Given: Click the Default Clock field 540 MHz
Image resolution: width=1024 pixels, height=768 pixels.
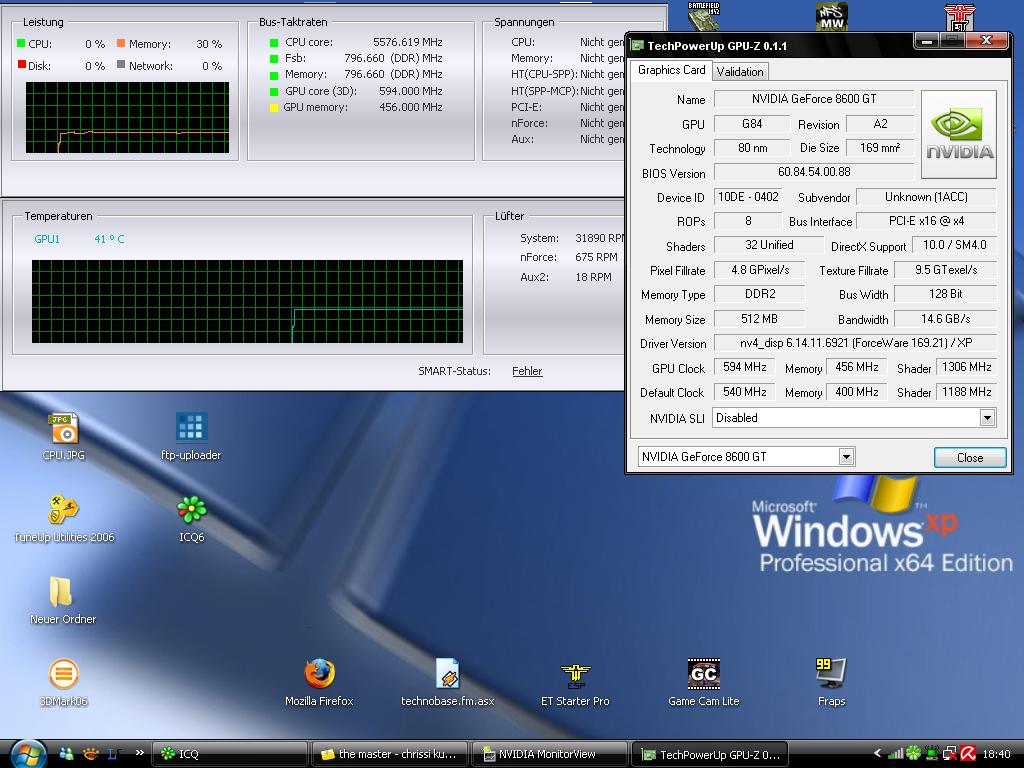Looking at the screenshot, I should (744, 392).
